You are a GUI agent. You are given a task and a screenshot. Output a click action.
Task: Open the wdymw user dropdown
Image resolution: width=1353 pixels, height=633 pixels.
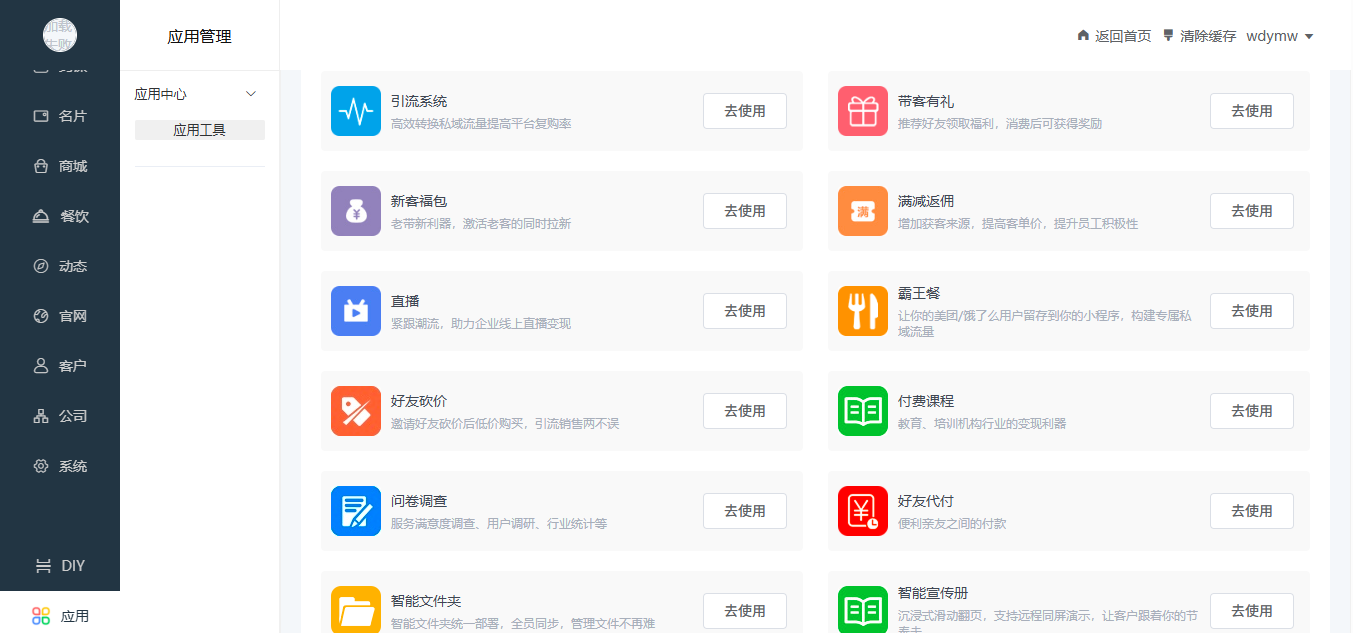tap(1279, 36)
